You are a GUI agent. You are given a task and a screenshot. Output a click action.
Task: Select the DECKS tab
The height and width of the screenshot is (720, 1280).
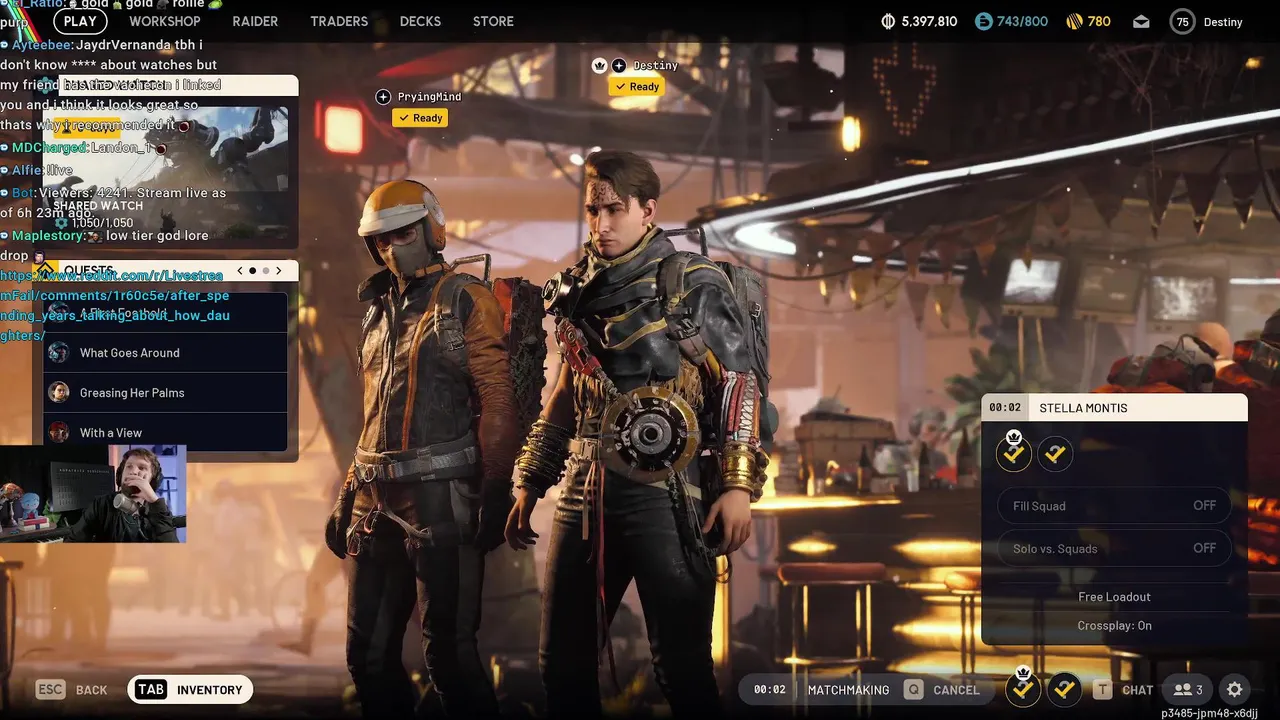(420, 21)
